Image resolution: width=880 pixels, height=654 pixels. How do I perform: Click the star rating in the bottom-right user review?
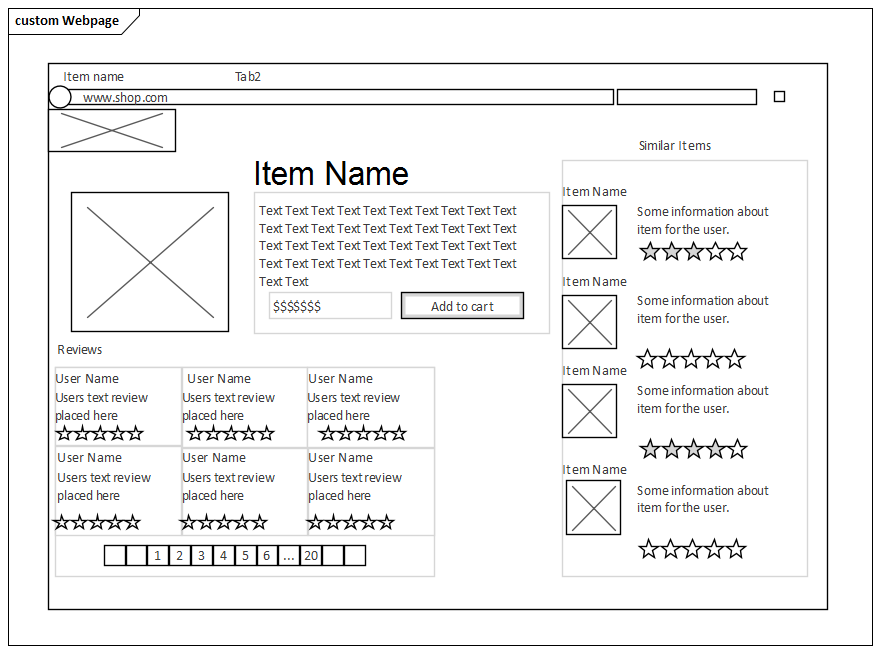tap(351, 521)
